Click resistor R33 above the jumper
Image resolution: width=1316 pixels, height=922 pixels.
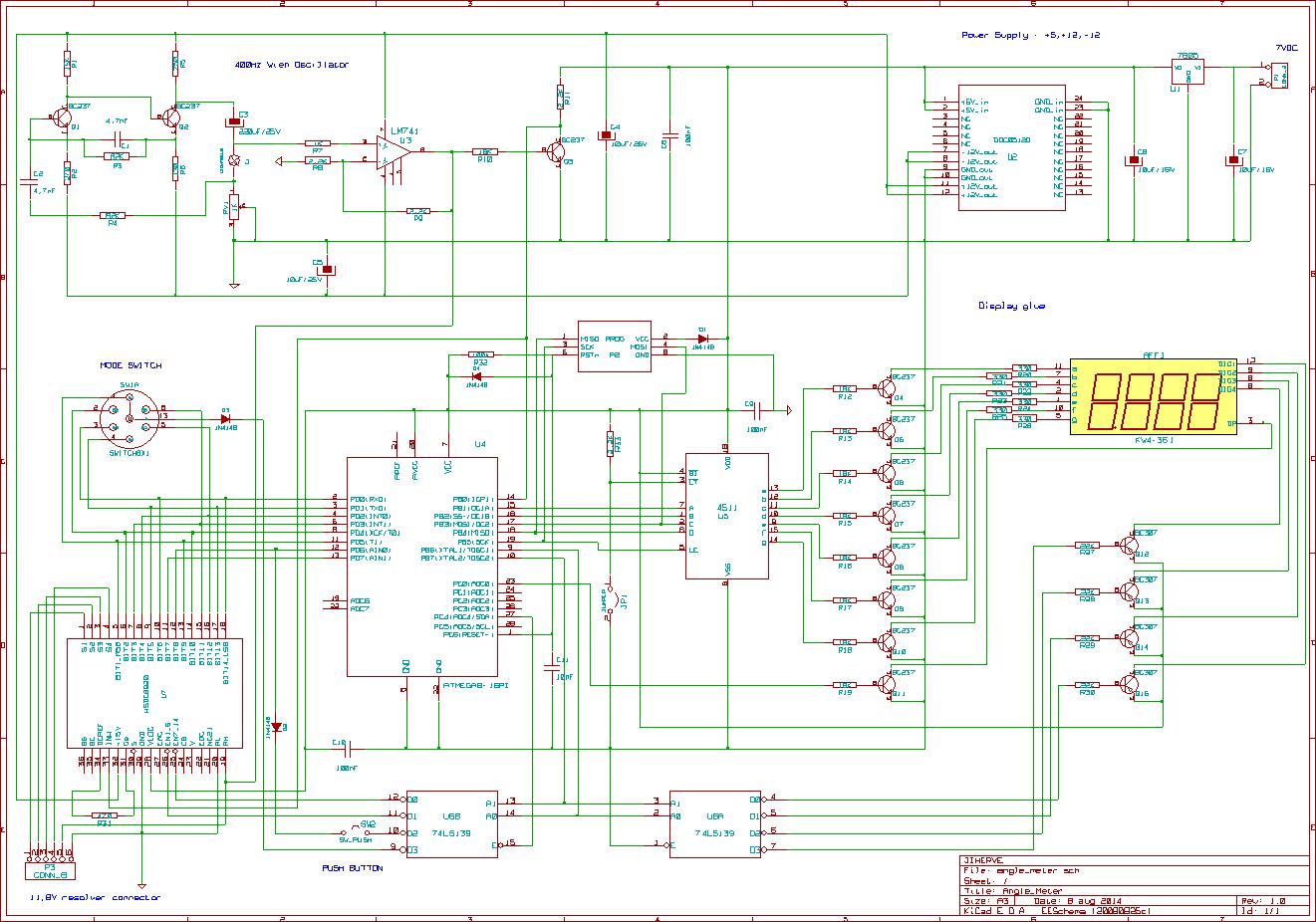[610, 444]
